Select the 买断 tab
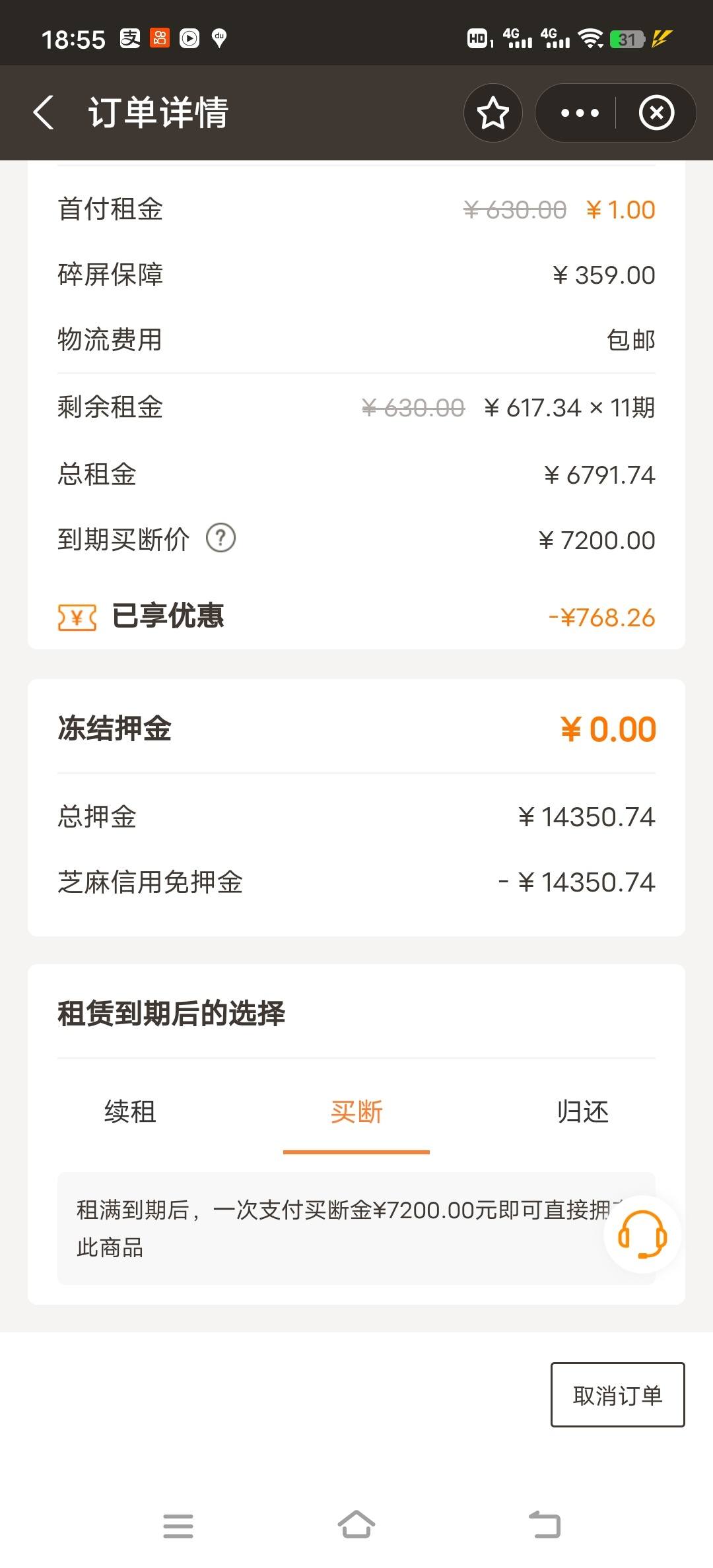 click(356, 1112)
